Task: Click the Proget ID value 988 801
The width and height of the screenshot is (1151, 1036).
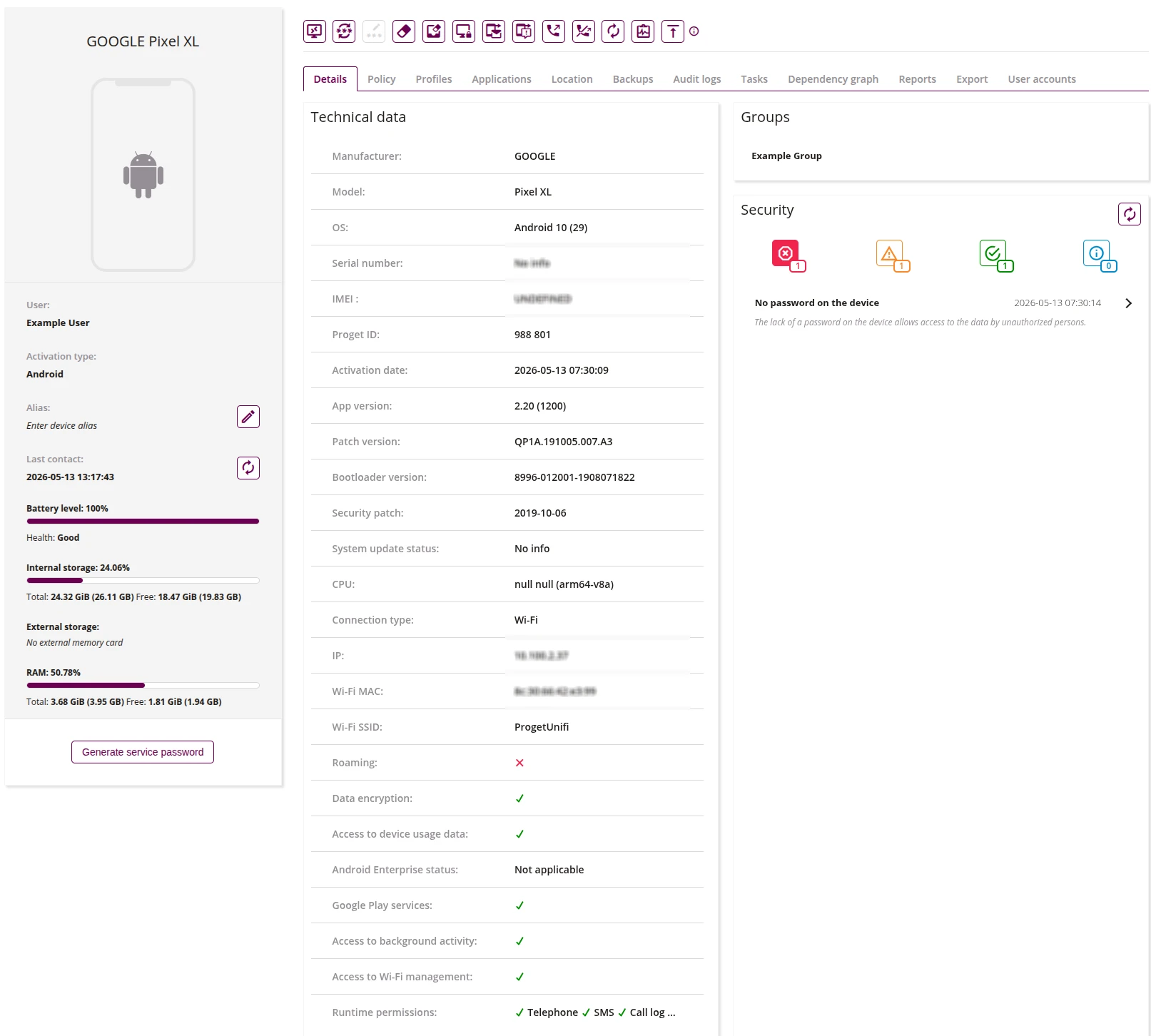Action: pyautogui.click(x=532, y=335)
